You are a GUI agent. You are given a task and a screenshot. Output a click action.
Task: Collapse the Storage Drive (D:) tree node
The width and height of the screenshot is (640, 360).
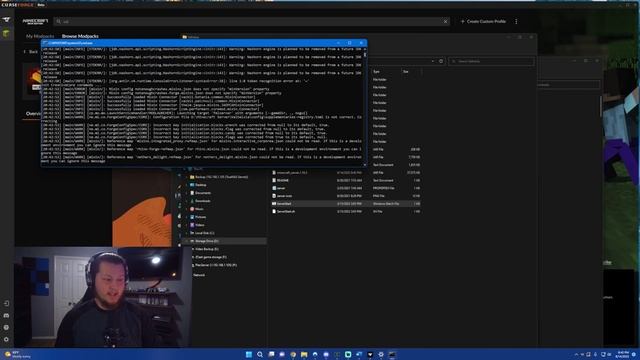click(x=187, y=241)
